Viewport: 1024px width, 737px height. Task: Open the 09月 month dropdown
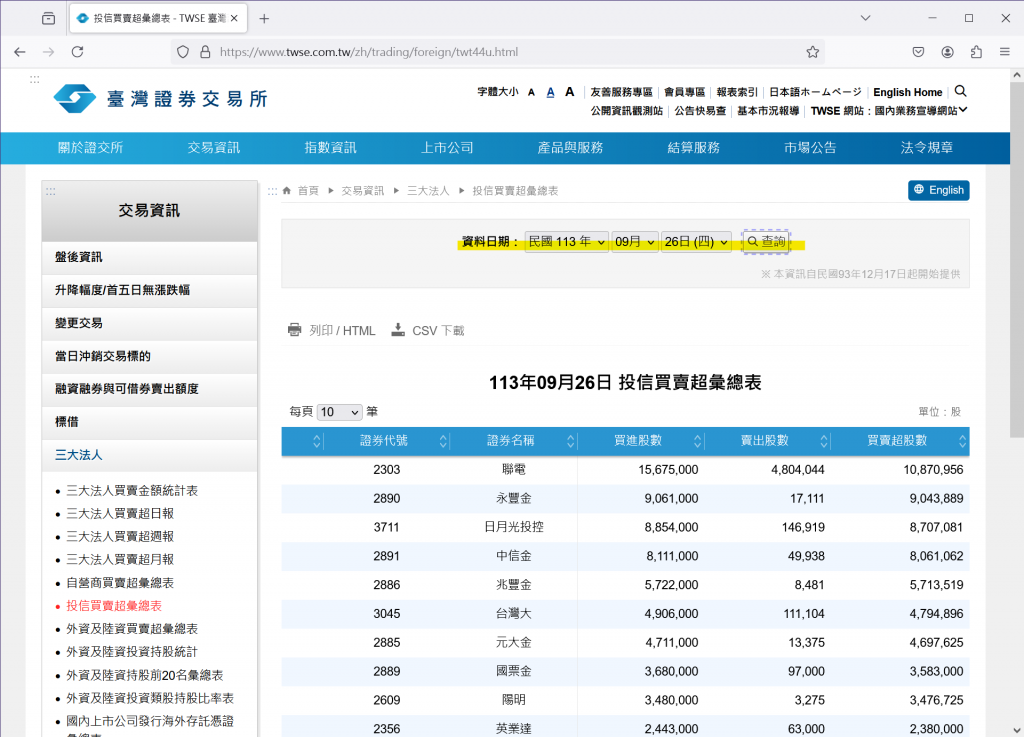(635, 242)
